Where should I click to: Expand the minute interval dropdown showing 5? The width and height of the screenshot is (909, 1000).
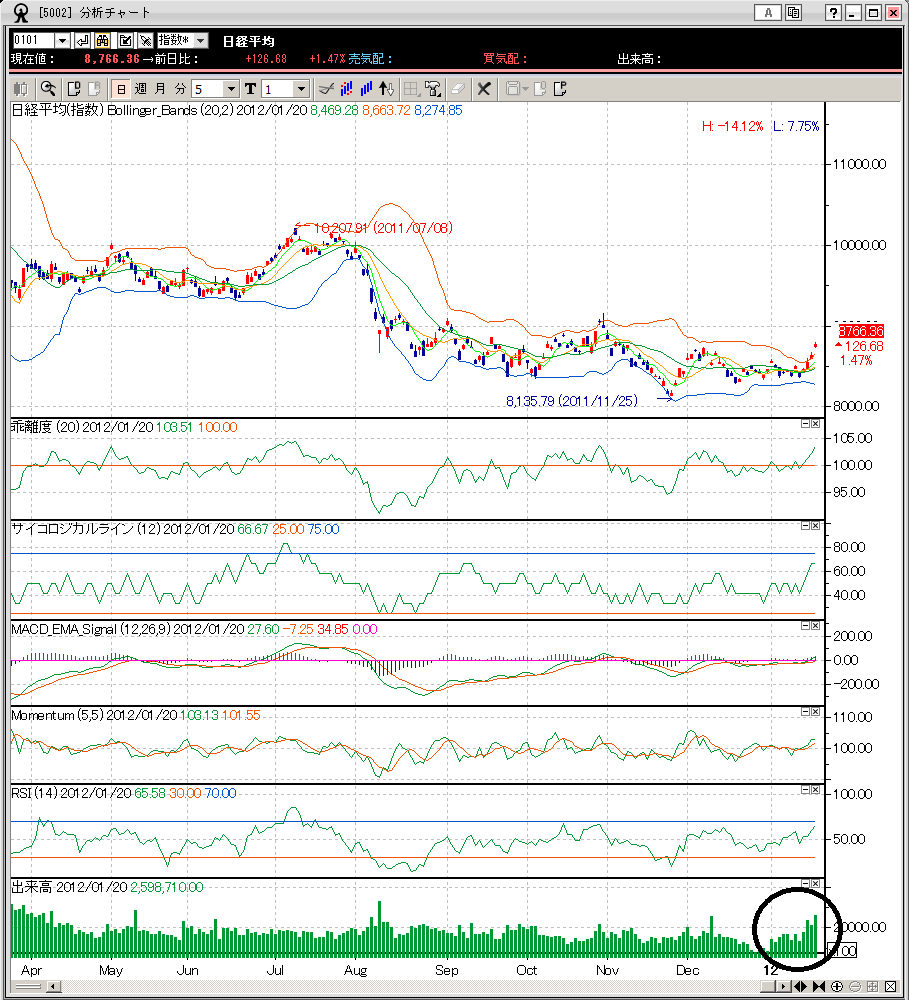click(x=231, y=89)
